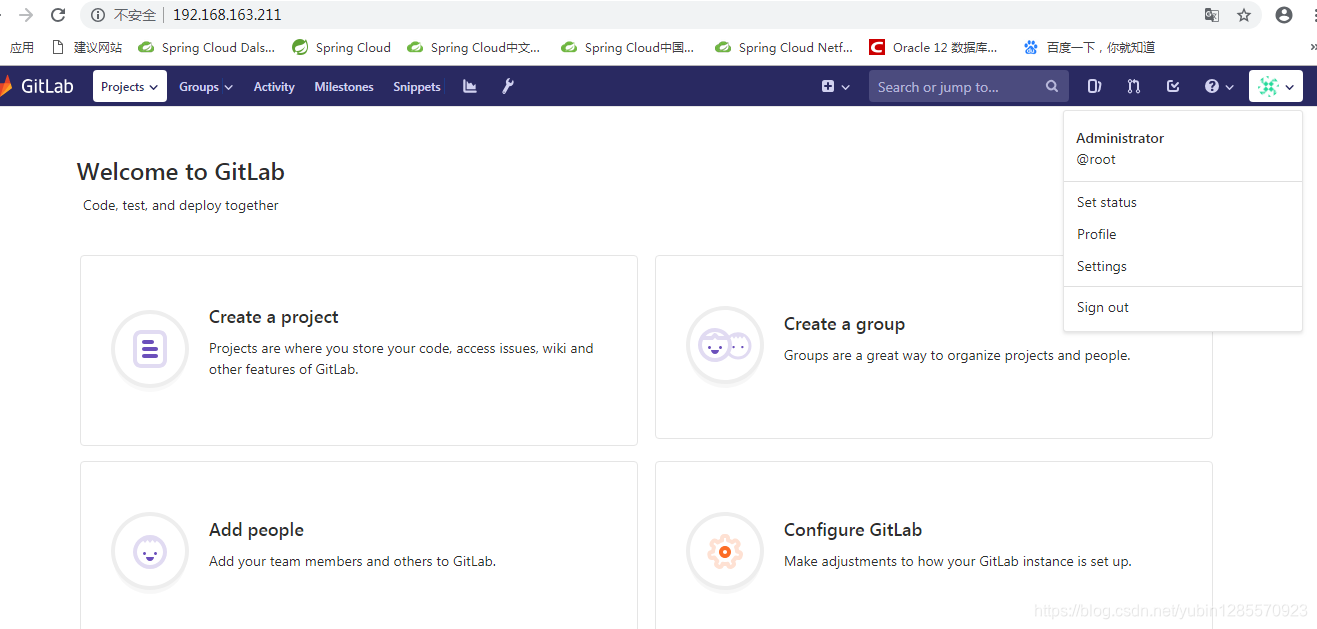Viewport: 1317px width, 629px height.
Task: Click the Google Translate icon in address bar
Action: pos(1212,15)
